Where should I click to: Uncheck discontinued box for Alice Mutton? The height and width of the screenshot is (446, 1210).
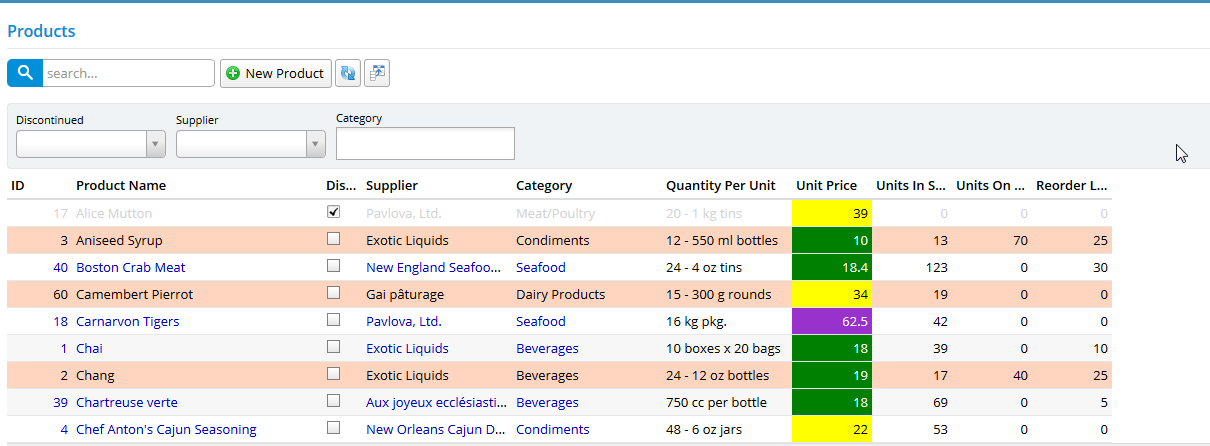tap(334, 212)
